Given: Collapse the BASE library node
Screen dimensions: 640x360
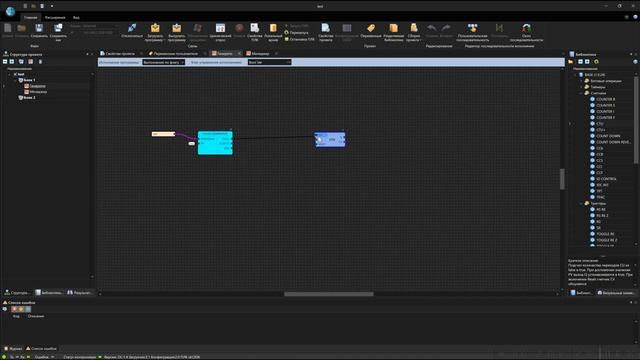Looking at the screenshot, I should click(x=576, y=75).
